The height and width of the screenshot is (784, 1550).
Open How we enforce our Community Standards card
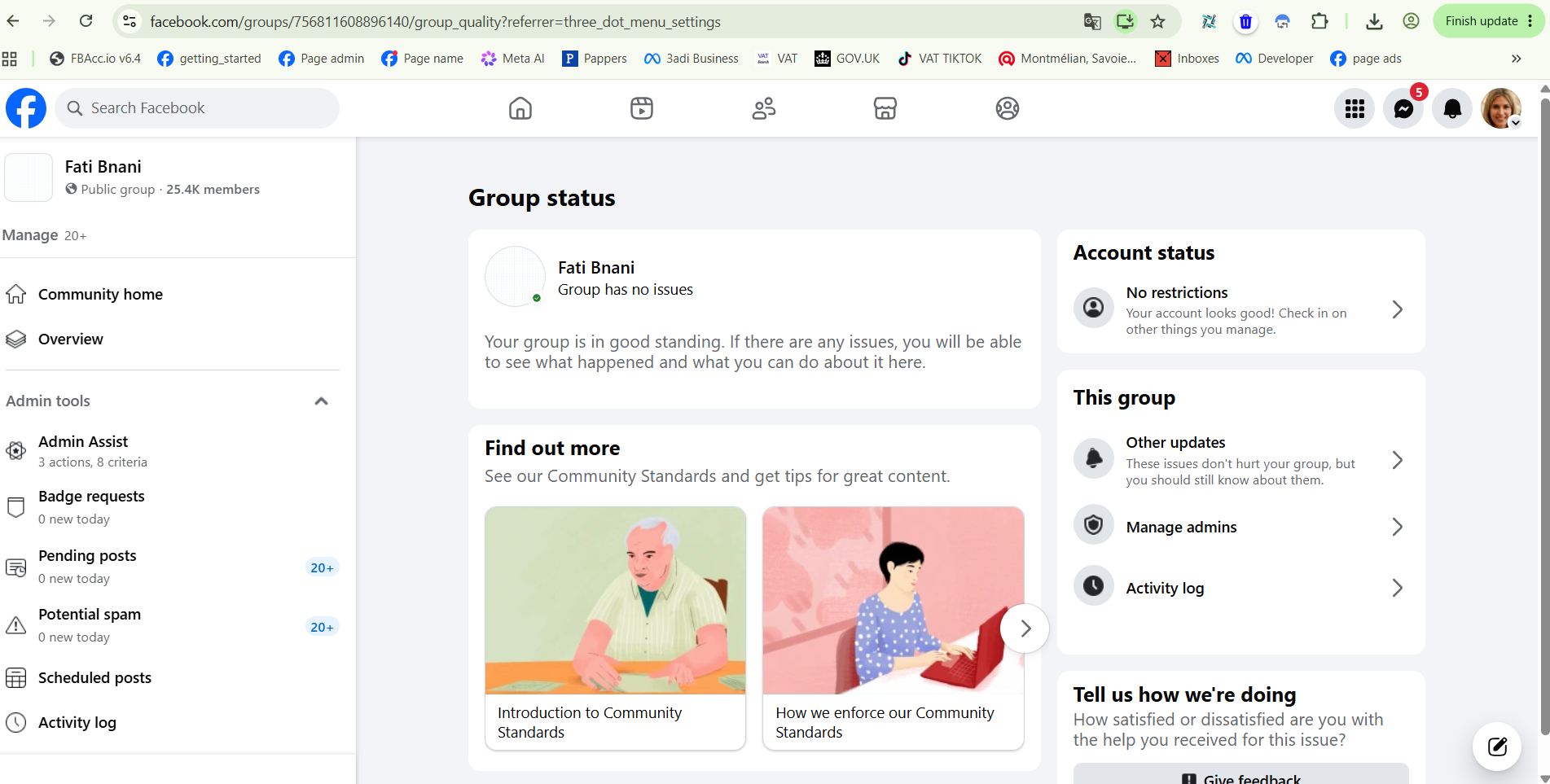(x=893, y=628)
